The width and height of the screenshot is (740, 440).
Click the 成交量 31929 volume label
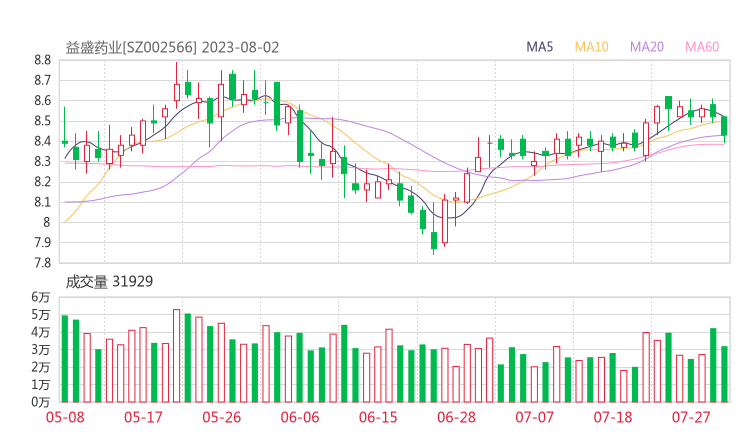pos(109,282)
